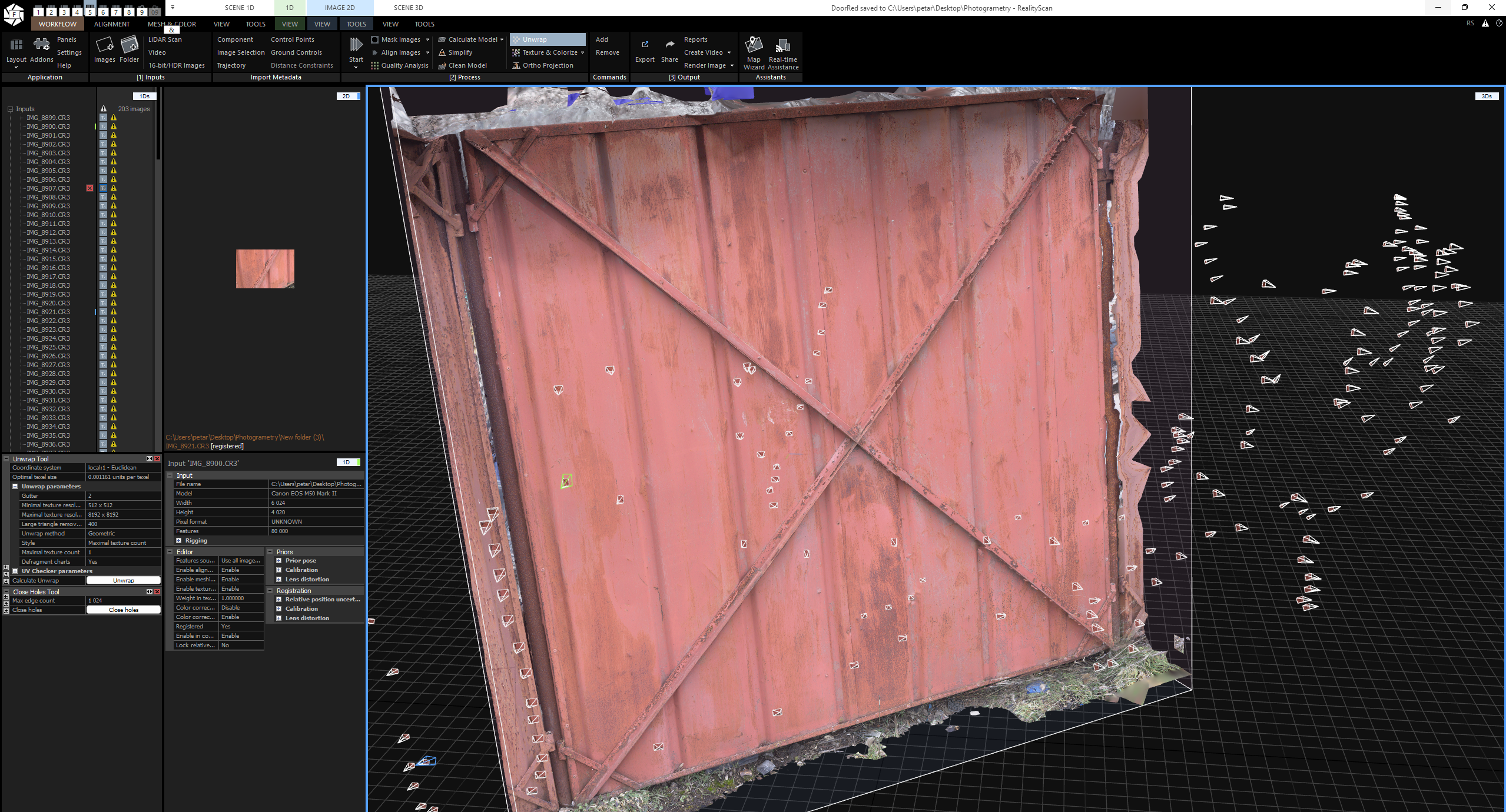Toggle the red flag on IMG_8907.CR3
This screenshot has width=1506, height=812.
(x=89, y=188)
